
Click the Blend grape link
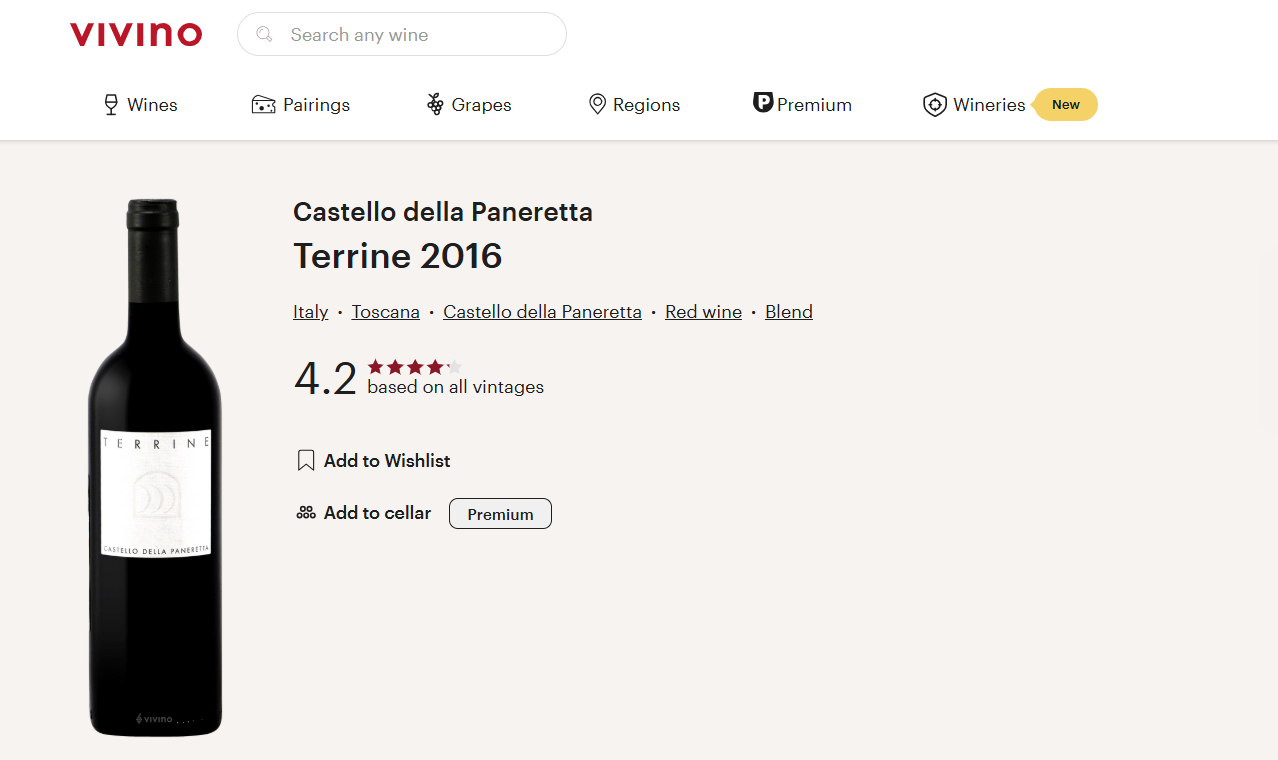[x=788, y=312]
